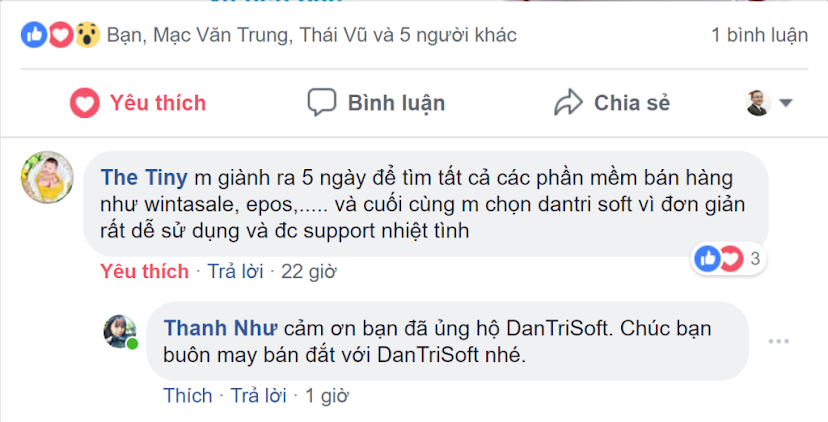Toggle Thích on Thanh Như's reply
The height and width of the screenshot is (422, 828).
(187, 396)
